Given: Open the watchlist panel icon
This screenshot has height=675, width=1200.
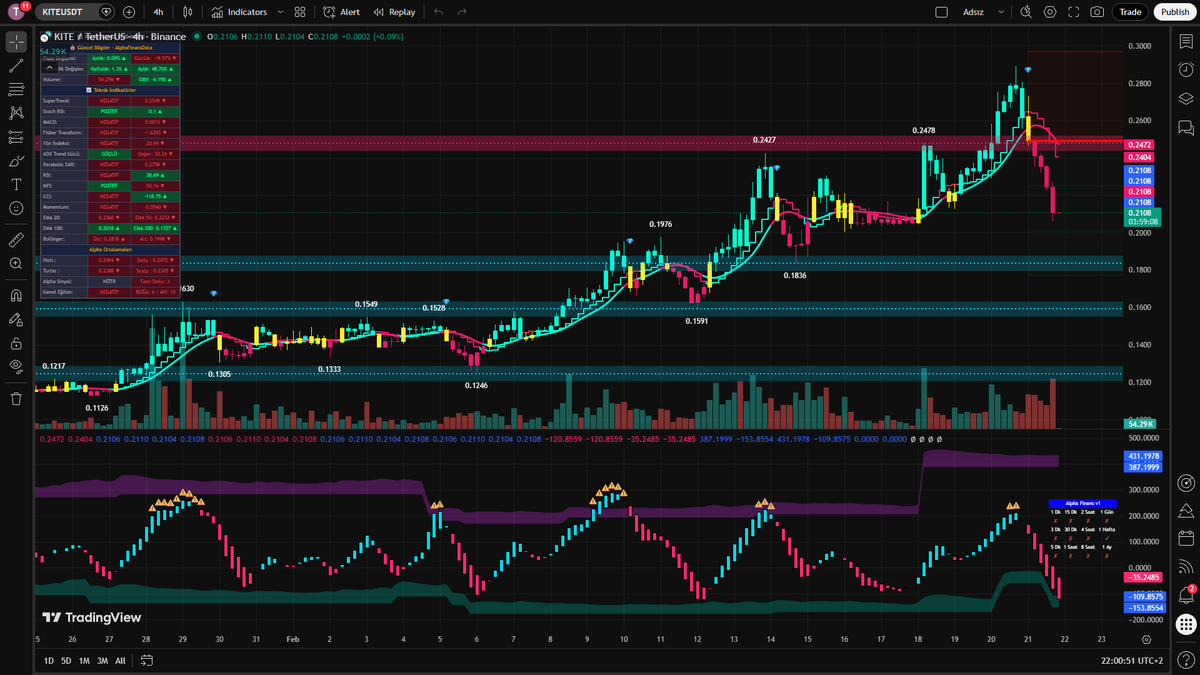Looking at the screenshot, I should point(1186,42).
